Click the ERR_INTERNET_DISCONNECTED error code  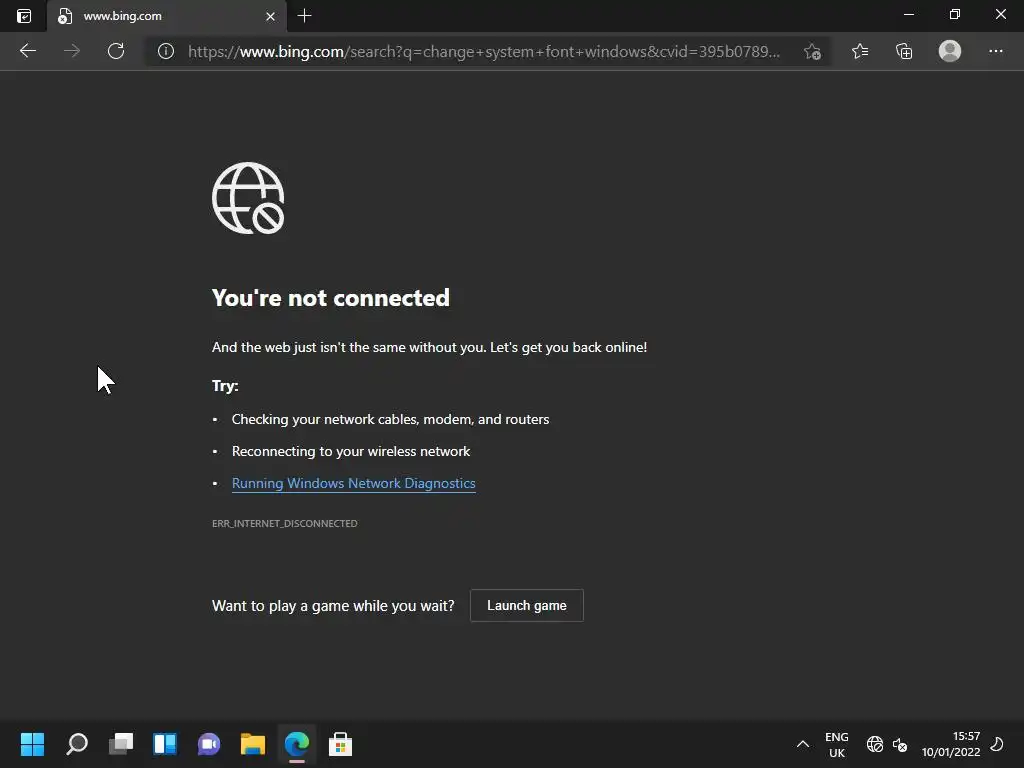[285, 523]
